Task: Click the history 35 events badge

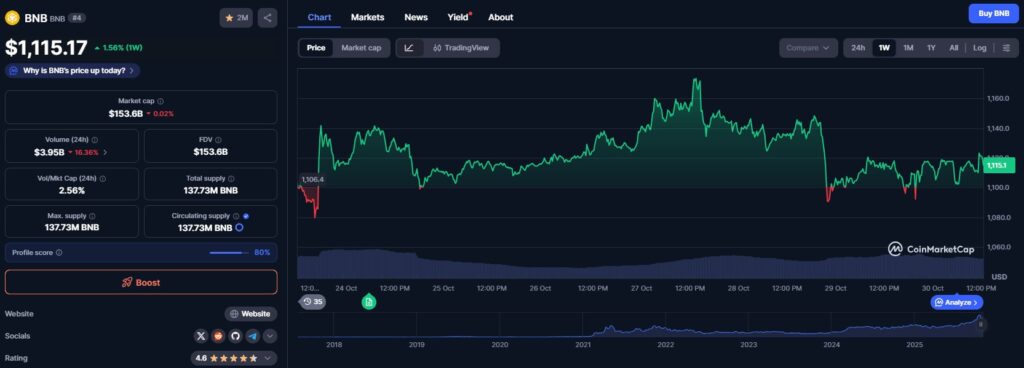Action: 313,301
